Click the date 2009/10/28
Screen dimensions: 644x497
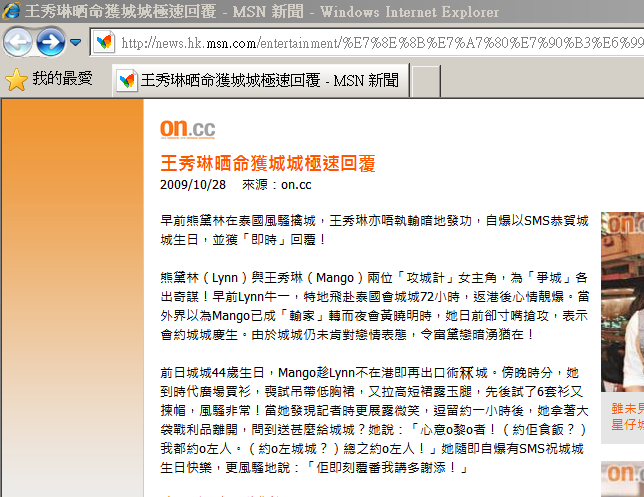coord(193,185)
